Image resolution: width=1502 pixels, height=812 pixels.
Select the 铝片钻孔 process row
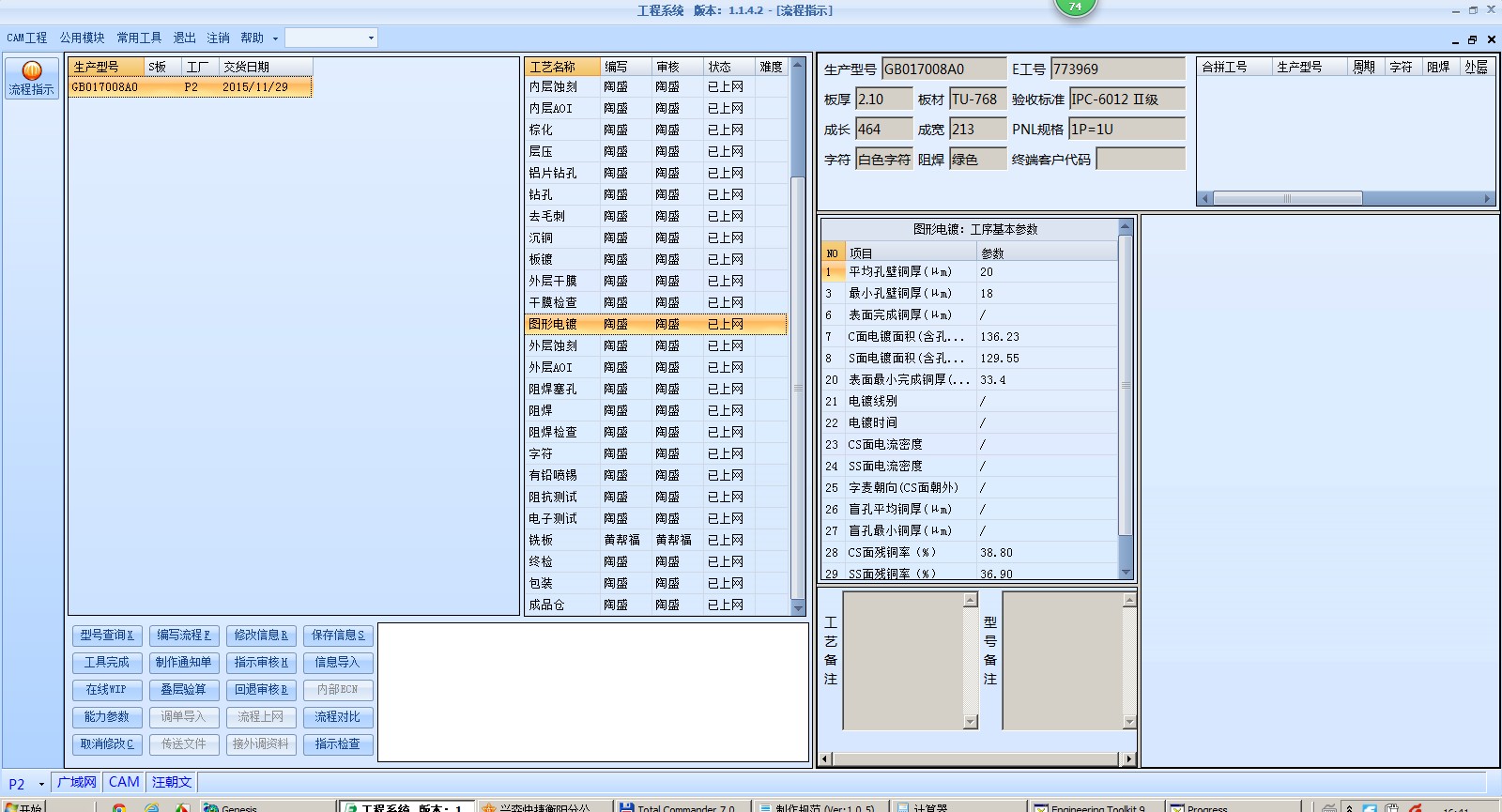coord(656,174)
